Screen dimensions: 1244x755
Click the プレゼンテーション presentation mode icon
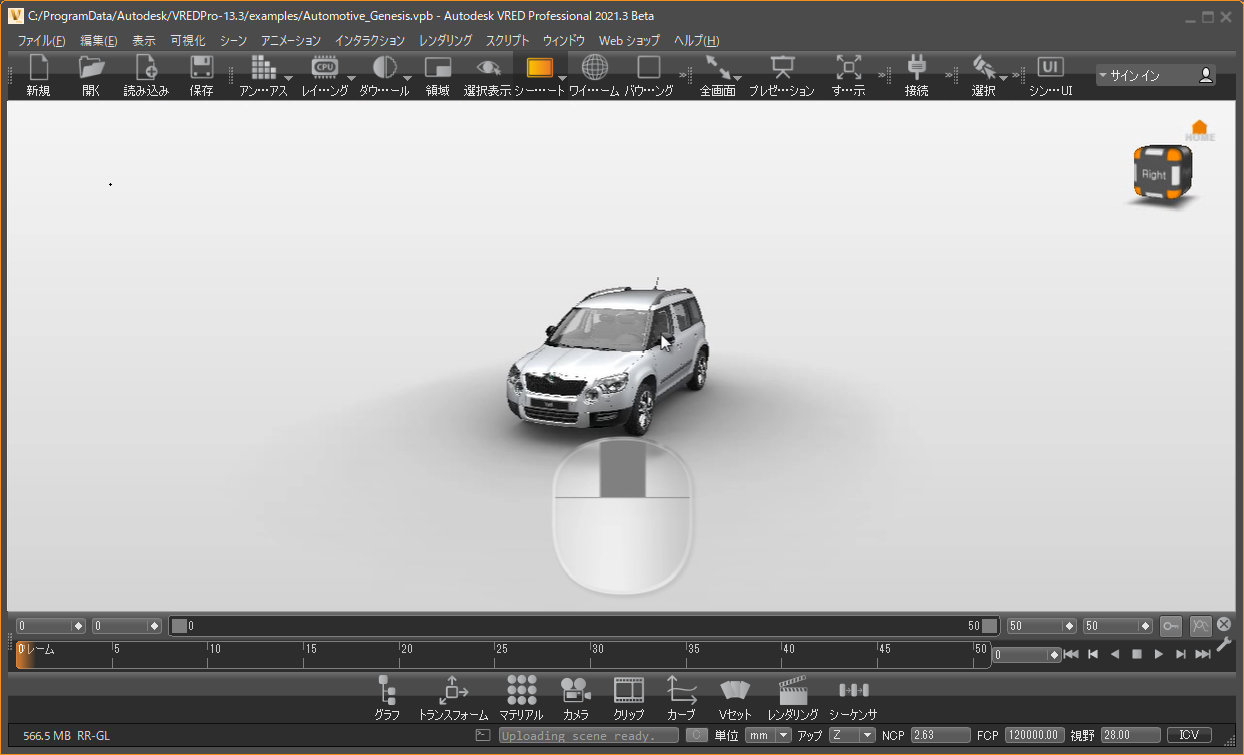click(x=782, y=67)
